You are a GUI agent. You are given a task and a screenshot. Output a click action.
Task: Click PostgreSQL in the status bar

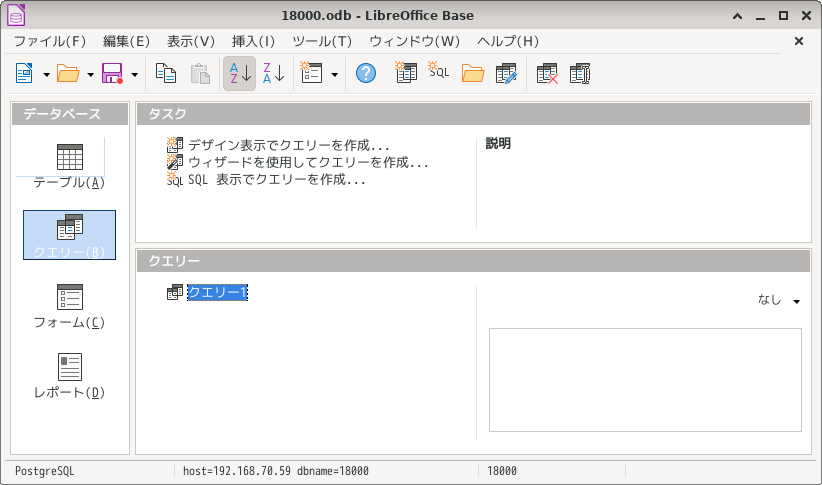(45, 471)
